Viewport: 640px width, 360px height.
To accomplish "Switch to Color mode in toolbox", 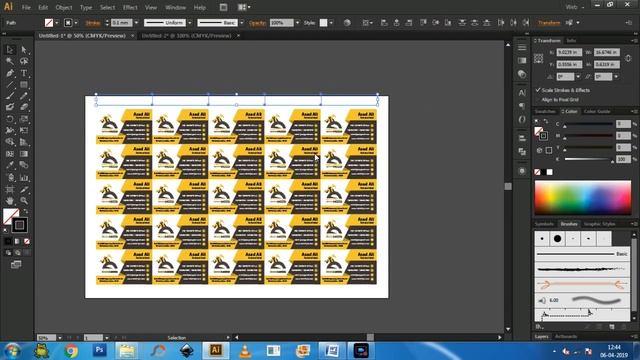I will click(8, 241).
